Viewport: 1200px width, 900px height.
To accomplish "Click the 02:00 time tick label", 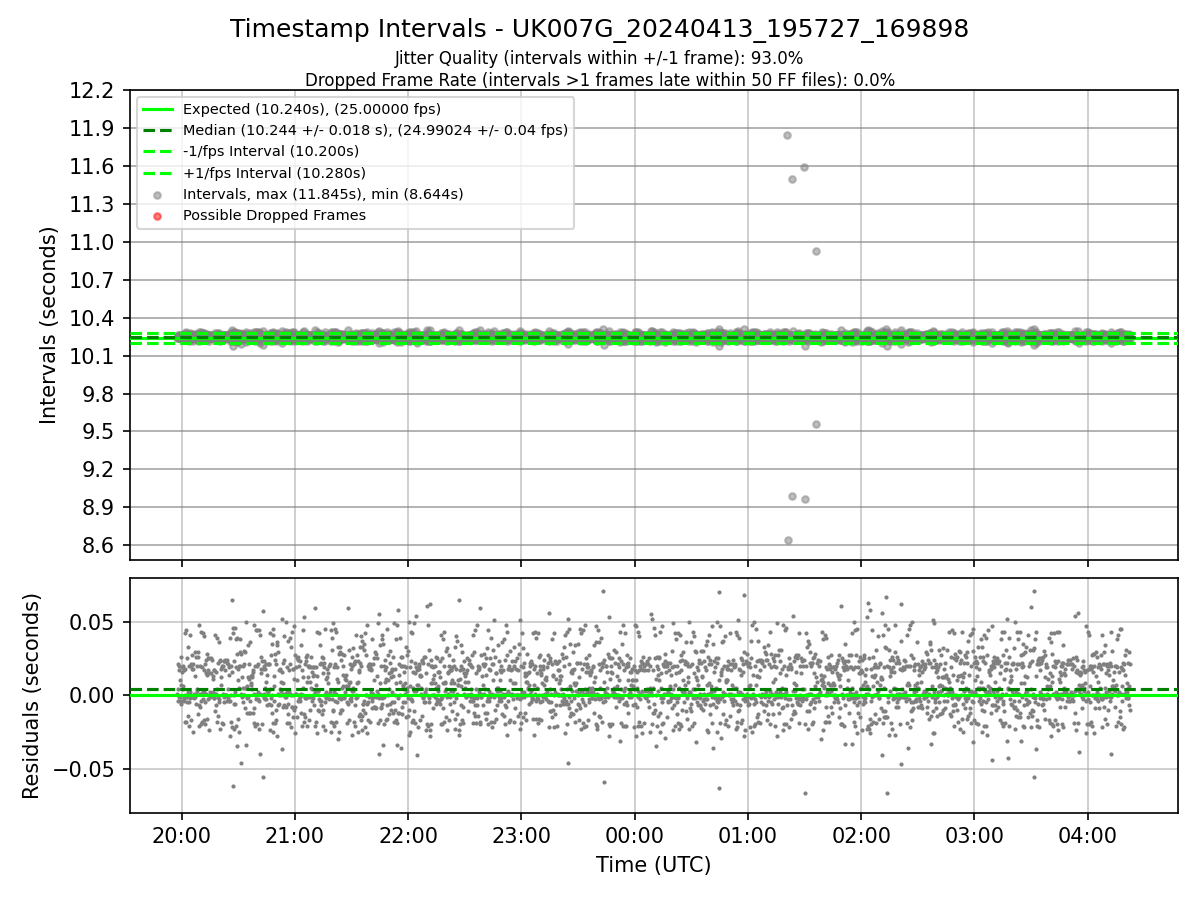I will pos(861,834).
